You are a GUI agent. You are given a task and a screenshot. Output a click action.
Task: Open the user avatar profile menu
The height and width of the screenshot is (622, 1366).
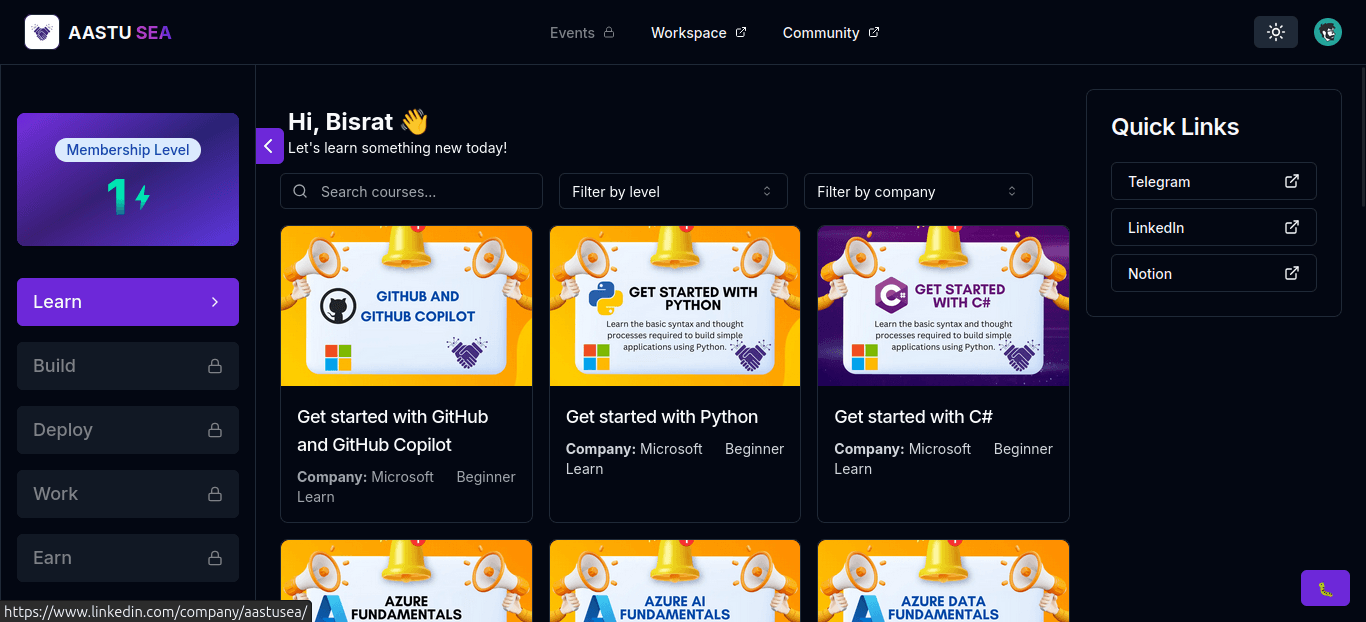pyautogui.click(x=1327, y=32)
